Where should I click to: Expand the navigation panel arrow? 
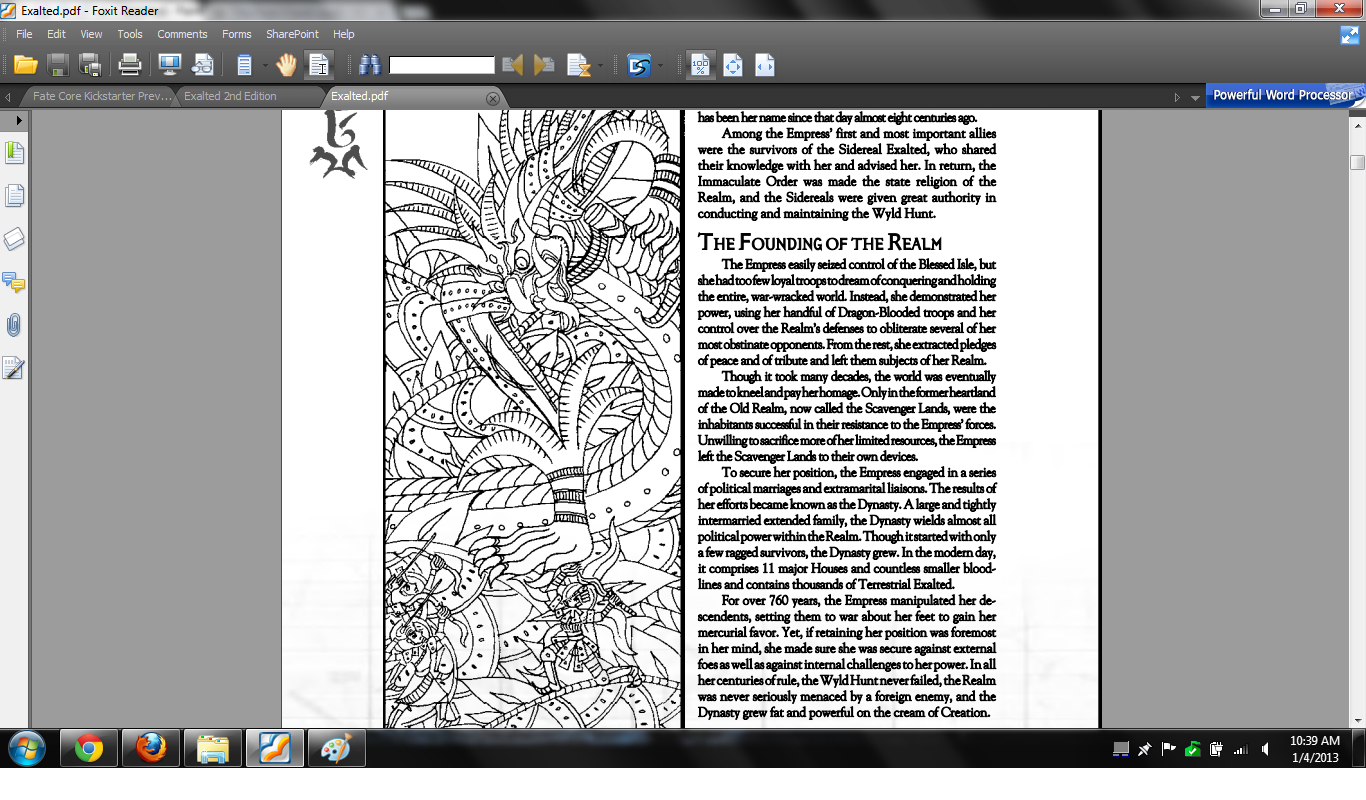pos(19,120)
